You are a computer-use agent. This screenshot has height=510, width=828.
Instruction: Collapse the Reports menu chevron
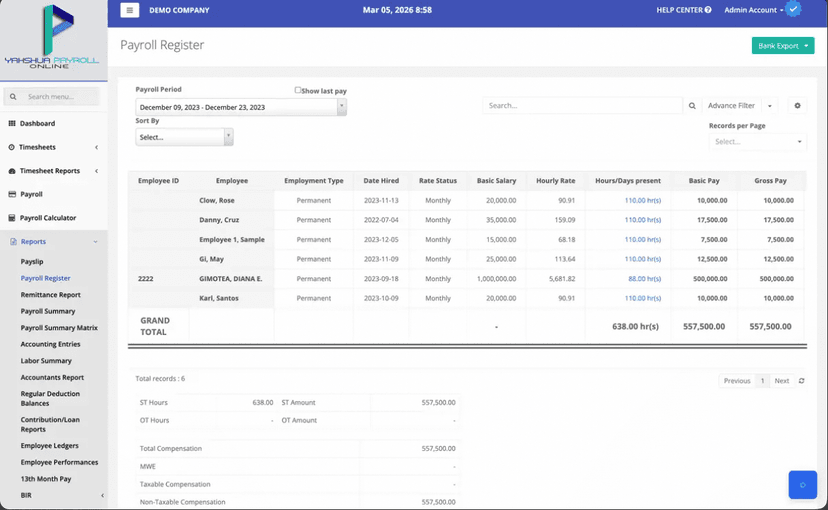coord(96,242)
